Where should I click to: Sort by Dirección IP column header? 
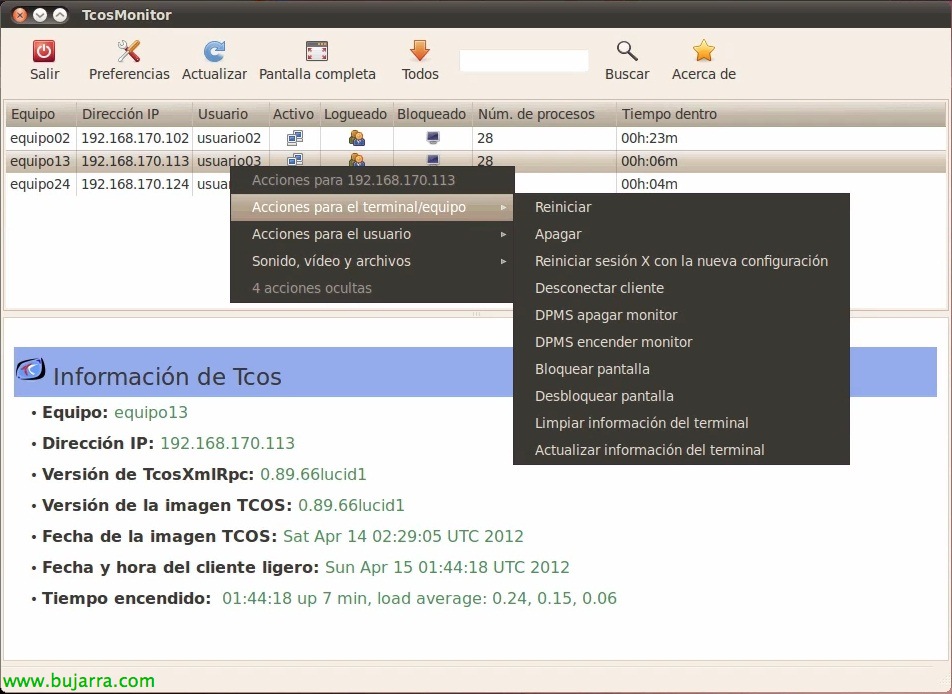point(134,114)
